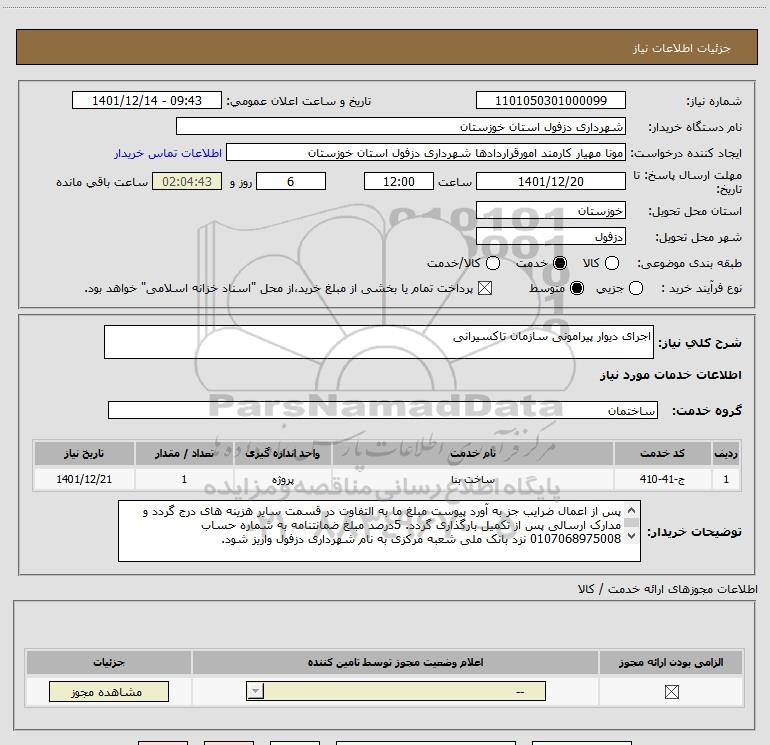Click the delivery city field دزفول

[x=550, y=237]
